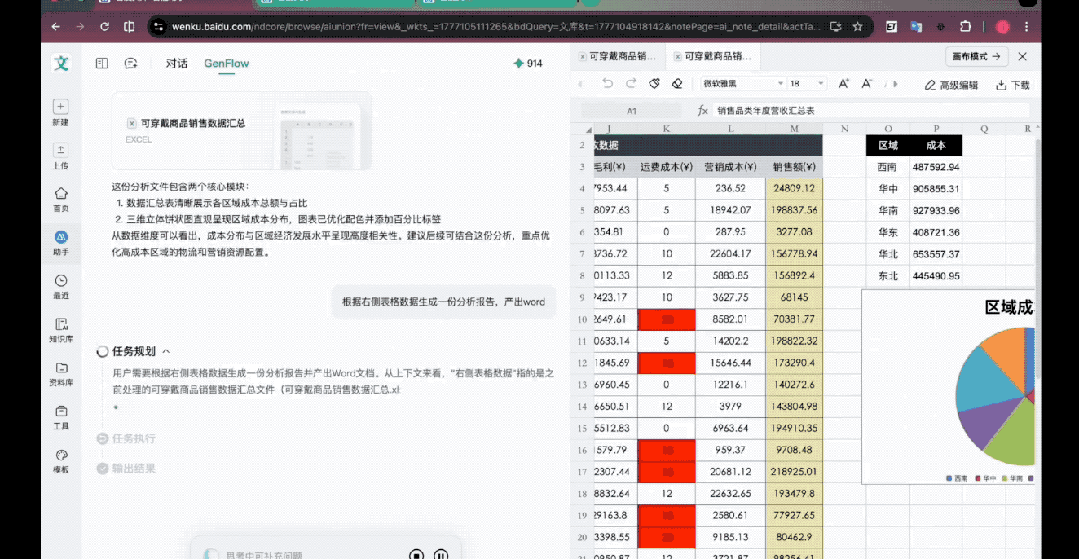
Task: Open the 知识库 knowledge base icon
Action: (61, 324)
